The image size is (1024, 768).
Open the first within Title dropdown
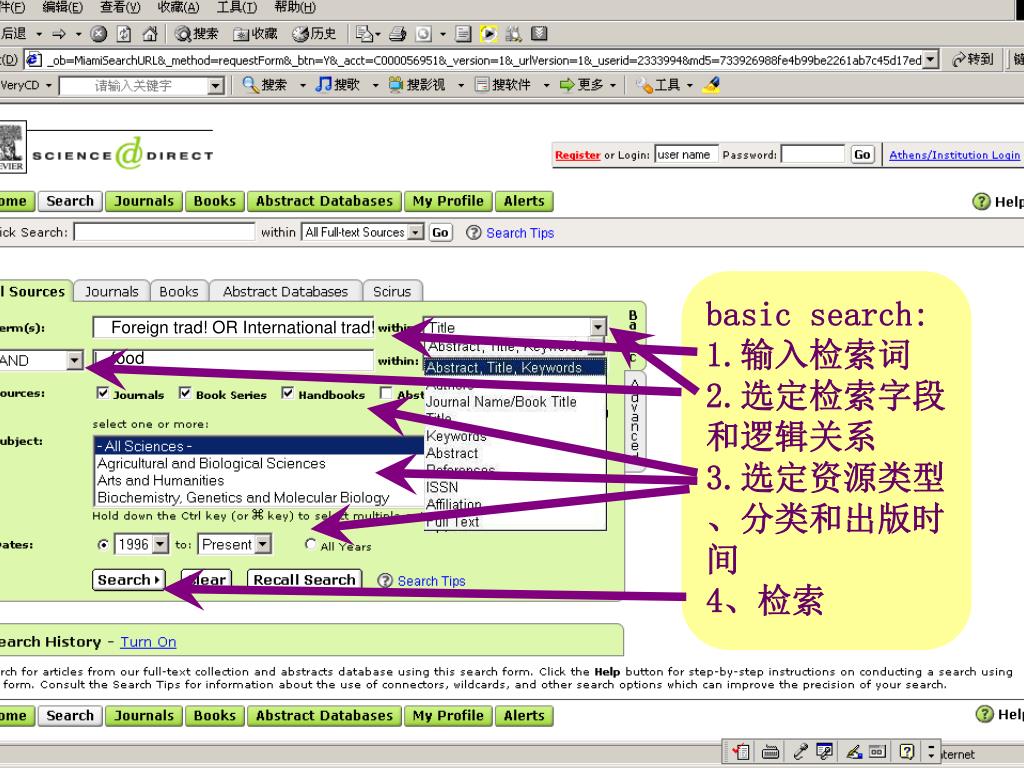pyautogui.click(x=598, y=327)
